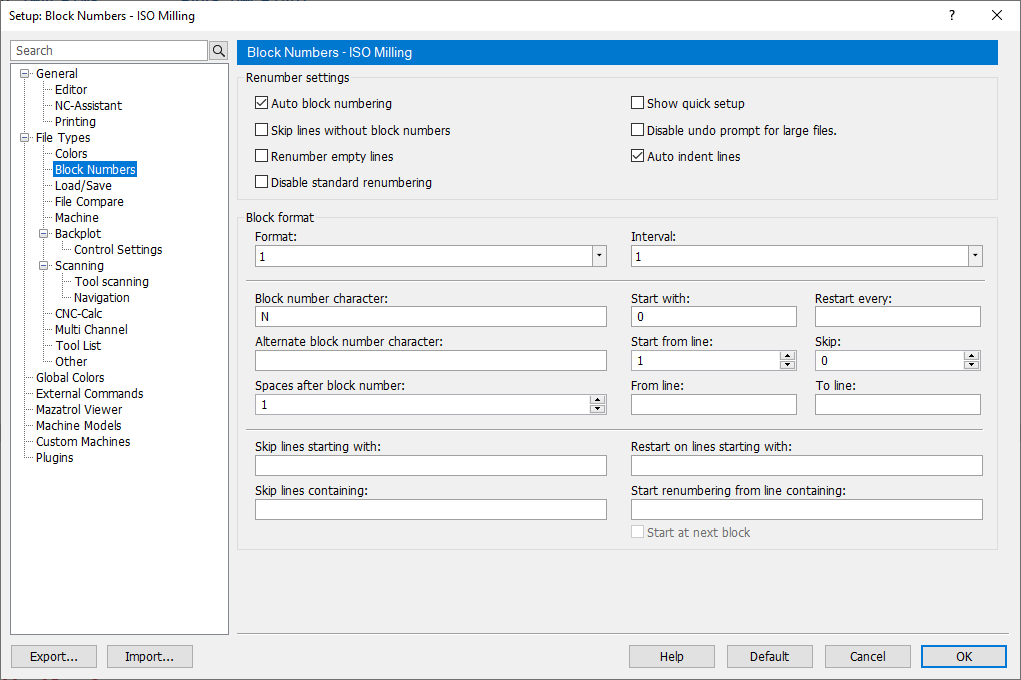Viewport: 1021px width, 680px height.
Task: Uncheck Auto indent lines
Action: point(637,156)
